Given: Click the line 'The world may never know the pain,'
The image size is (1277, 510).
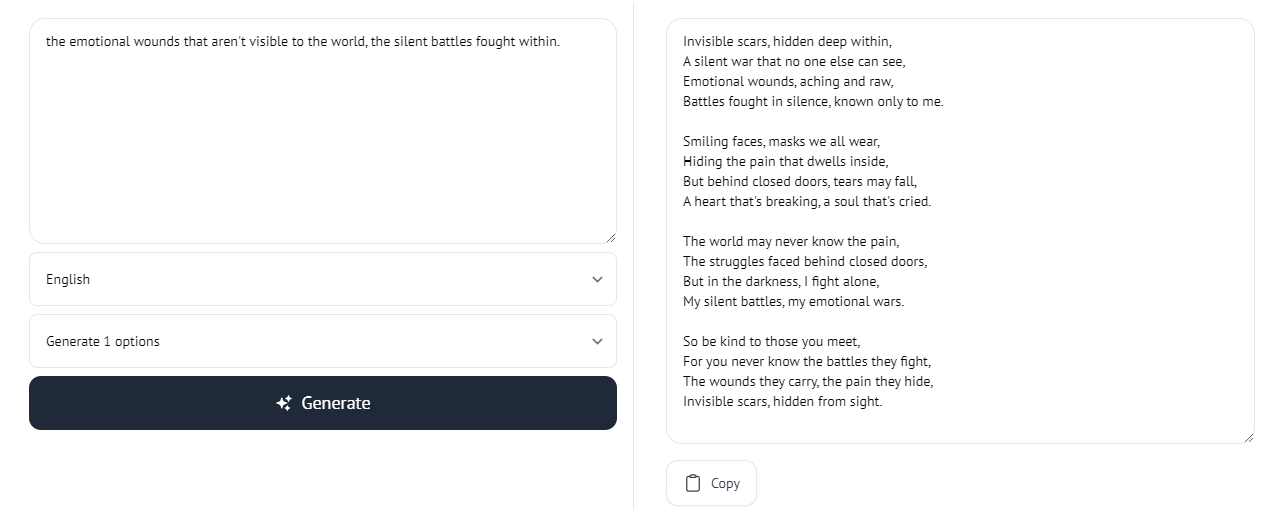Looking at the screenshot, I should coord(791,241).
